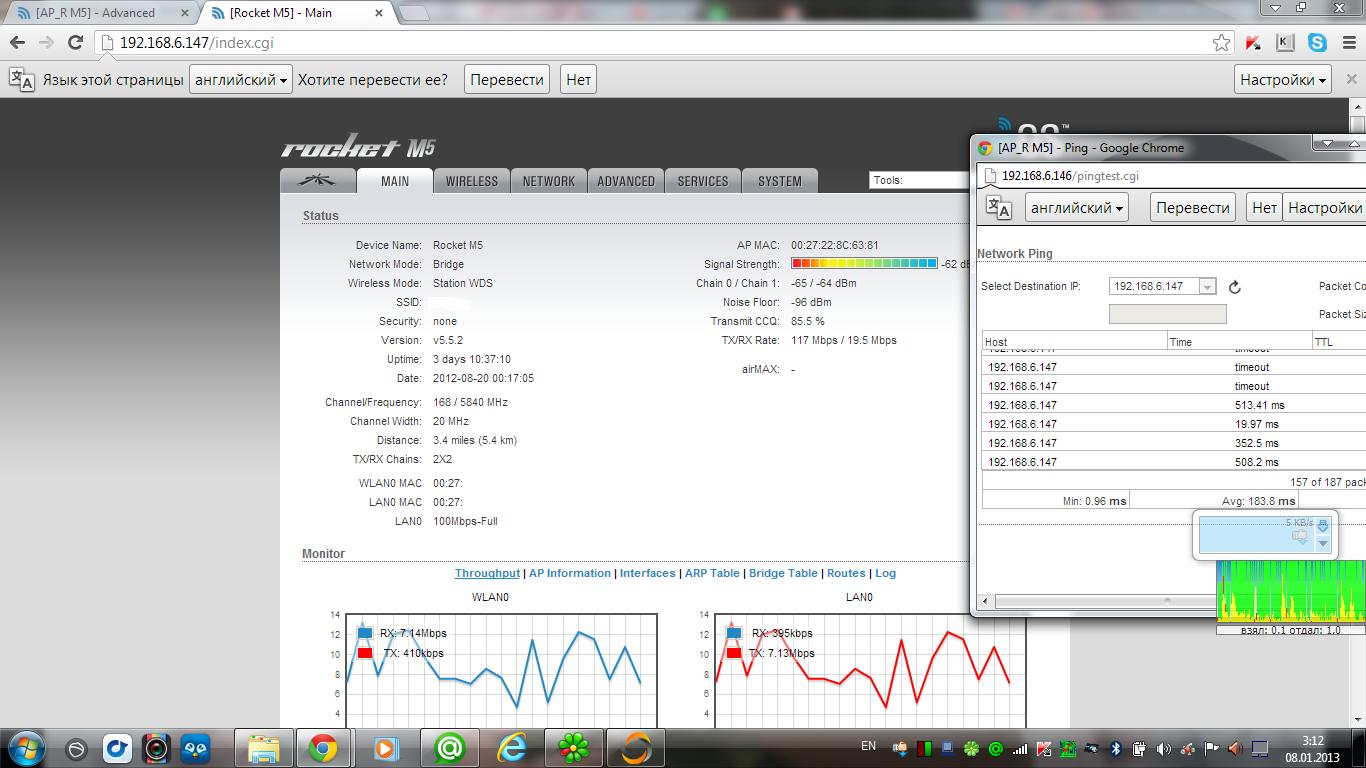Launch Internet Explorer from the taskbar
This screenshot has width=1366, height=768.
pos(512,747)
